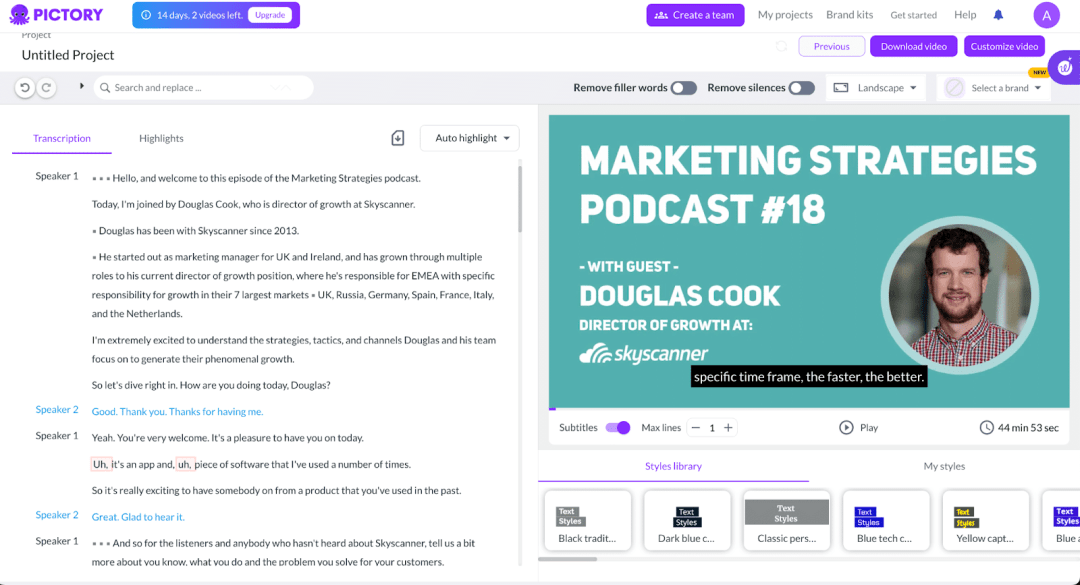The image size is (1080, 585).
Task: Click the redo arrow icon
Action: [46, 88]
